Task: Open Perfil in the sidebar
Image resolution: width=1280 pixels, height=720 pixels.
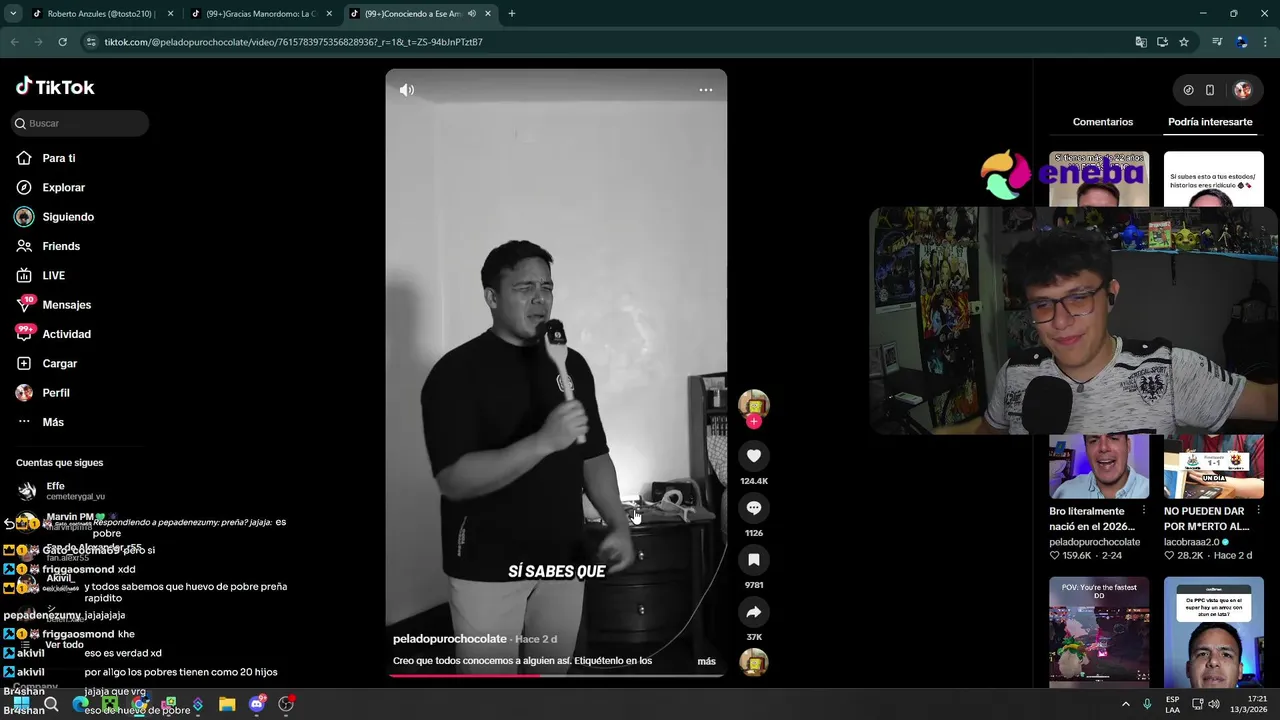Action: (x=55, y=393)
